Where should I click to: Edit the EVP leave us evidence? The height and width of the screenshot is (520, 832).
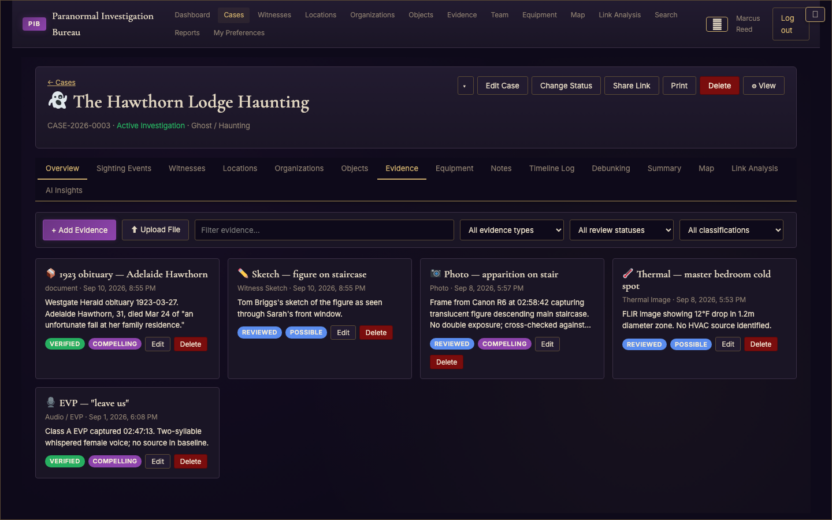(x=158, y=461)
